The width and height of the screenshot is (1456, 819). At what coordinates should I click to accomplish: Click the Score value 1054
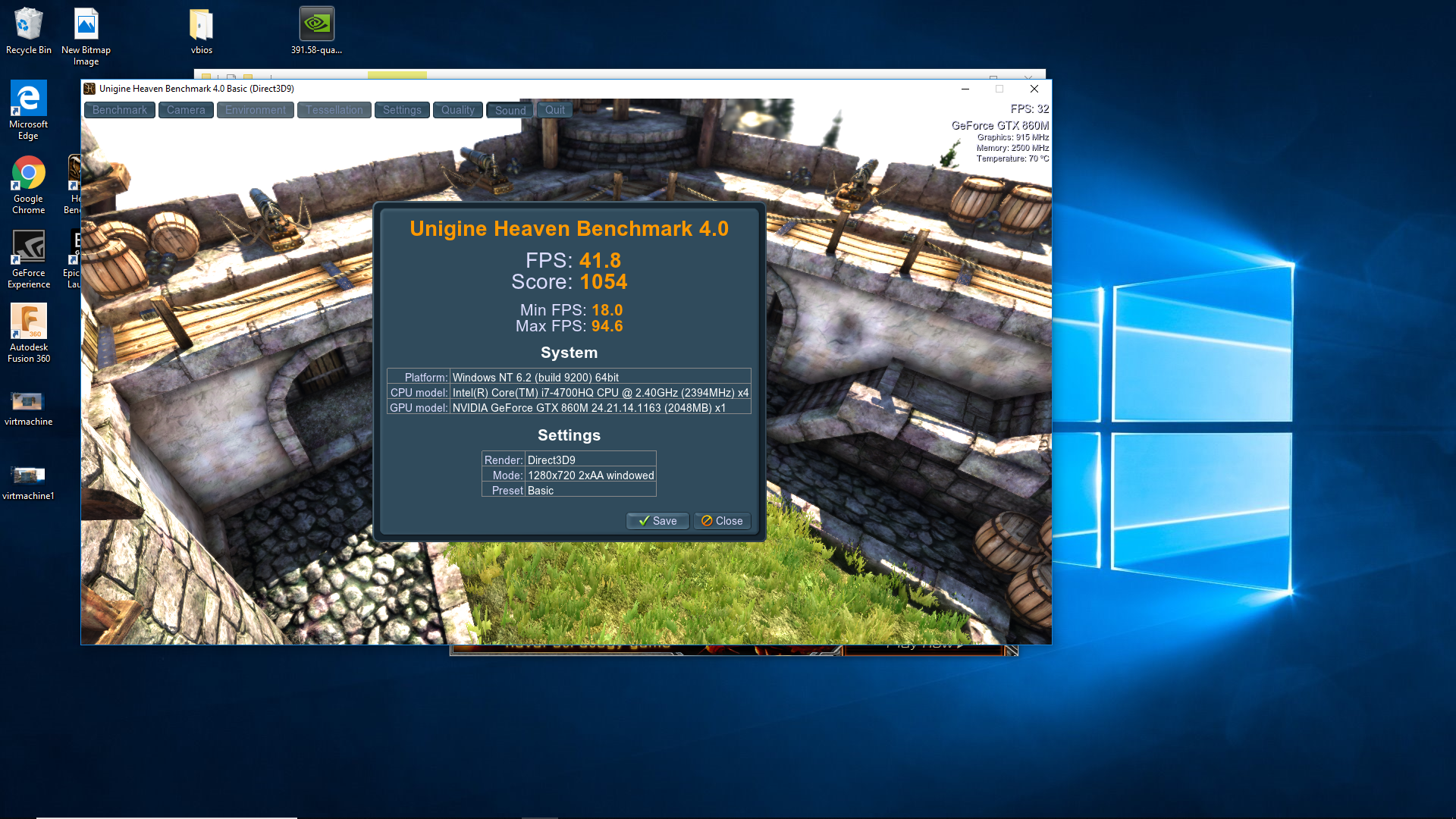tap(604, 281)
